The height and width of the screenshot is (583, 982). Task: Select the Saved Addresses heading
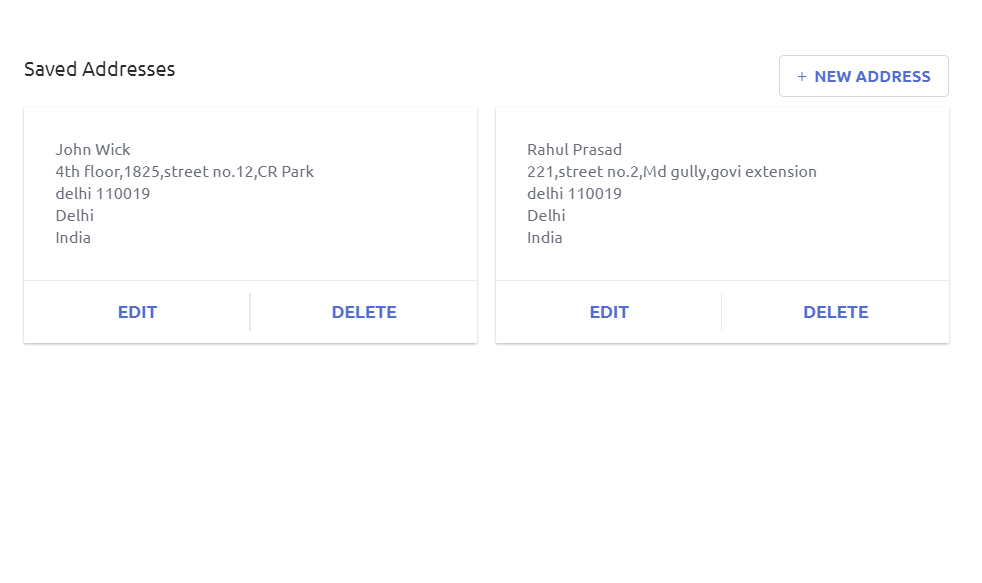pyautogui.click(x=100, y=69)
